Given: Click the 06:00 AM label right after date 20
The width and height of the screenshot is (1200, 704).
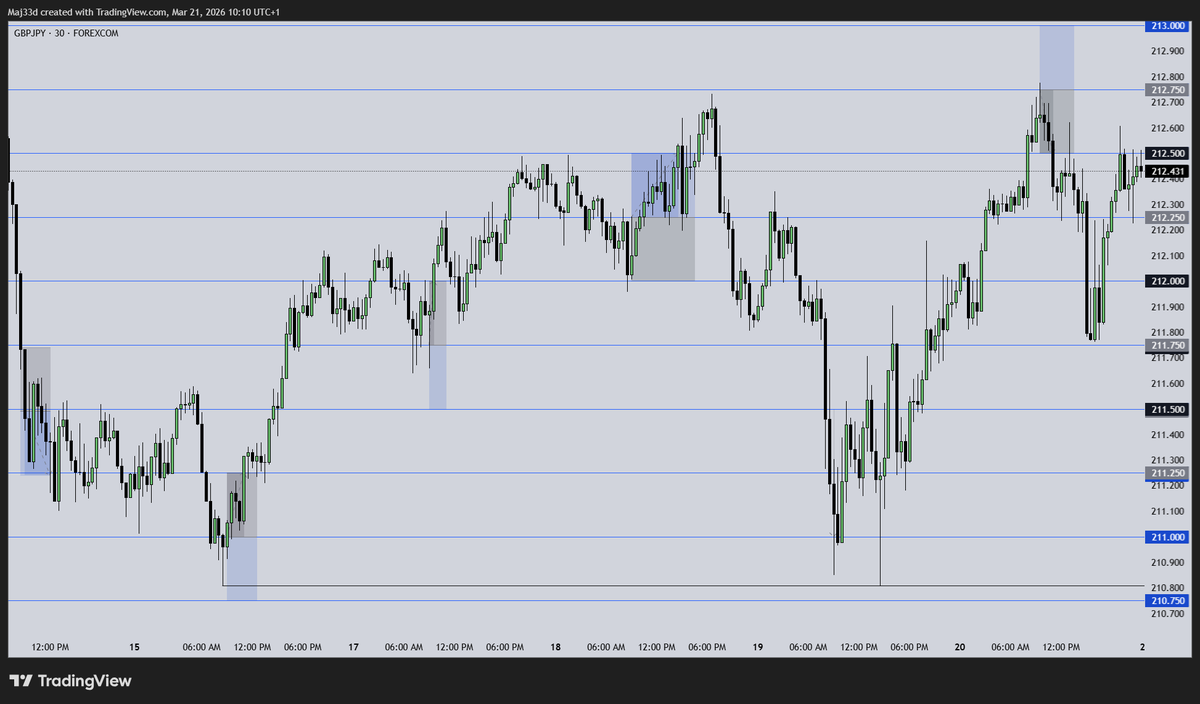Looking at the screenshot, I should click(1010, 647).
